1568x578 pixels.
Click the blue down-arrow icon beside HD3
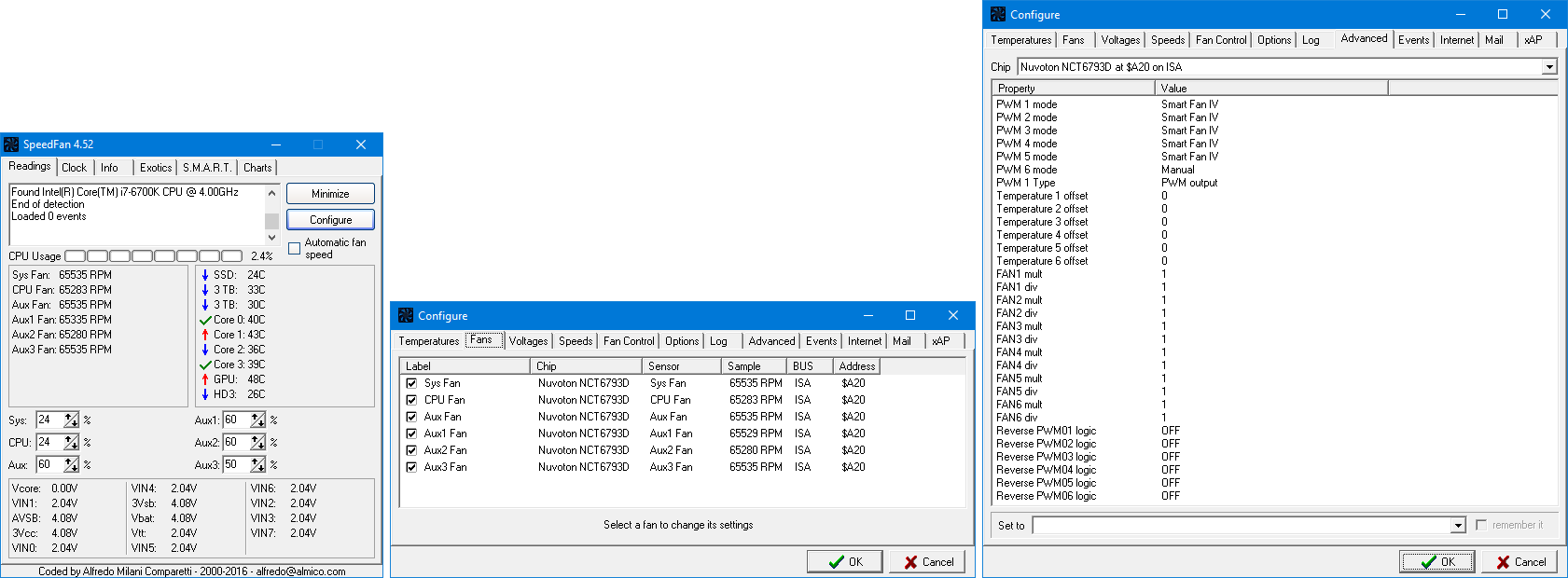tap(205, 394)
